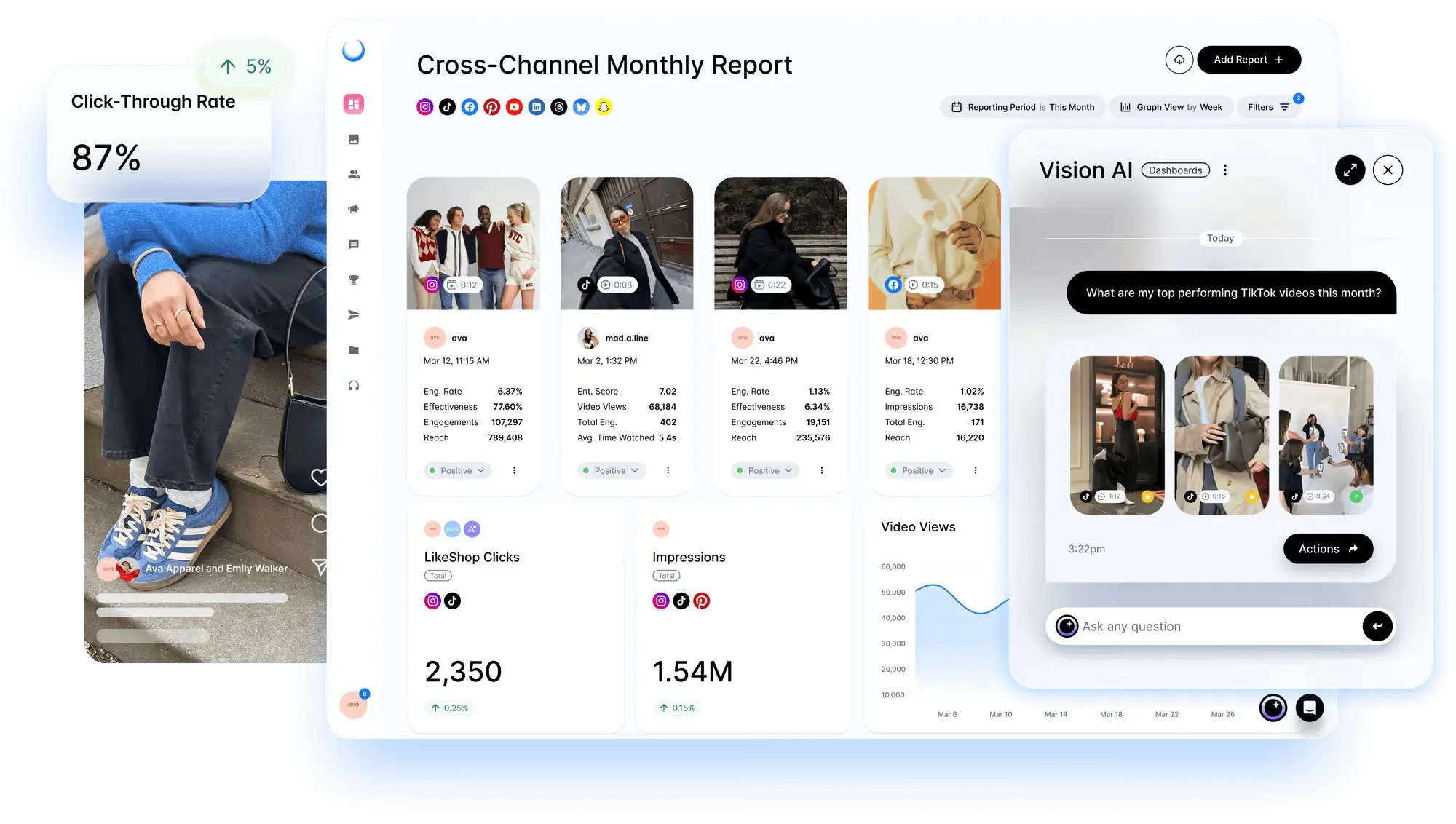Open the 1:12 TikTok video in Vision AI
Screen dimensions: 1456x824
pos(1117,435)
